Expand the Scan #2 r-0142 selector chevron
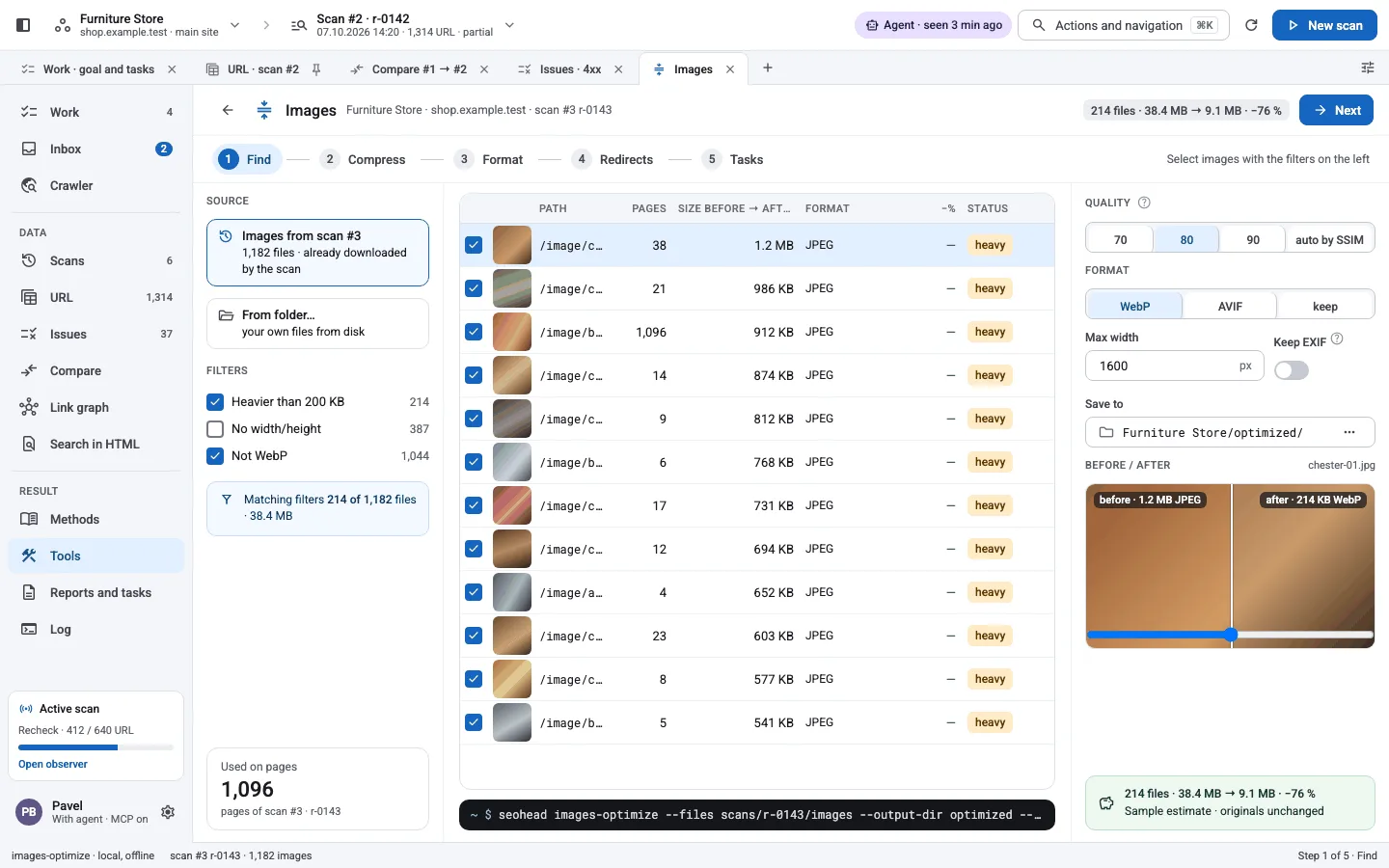 coord(510,25)
